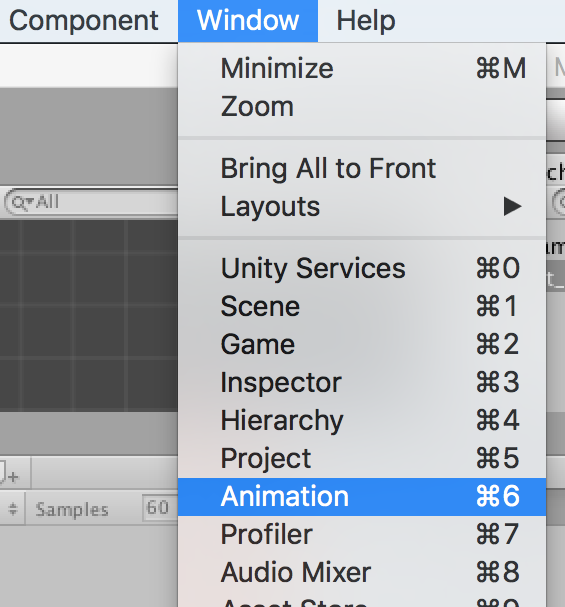
Task: Open the search filter dropdown magnifier
Action: [x=22, y=202]
